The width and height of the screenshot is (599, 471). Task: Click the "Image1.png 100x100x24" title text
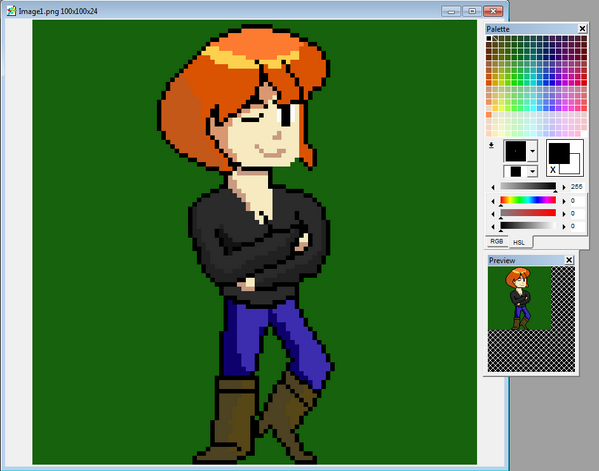click(58, 11)
